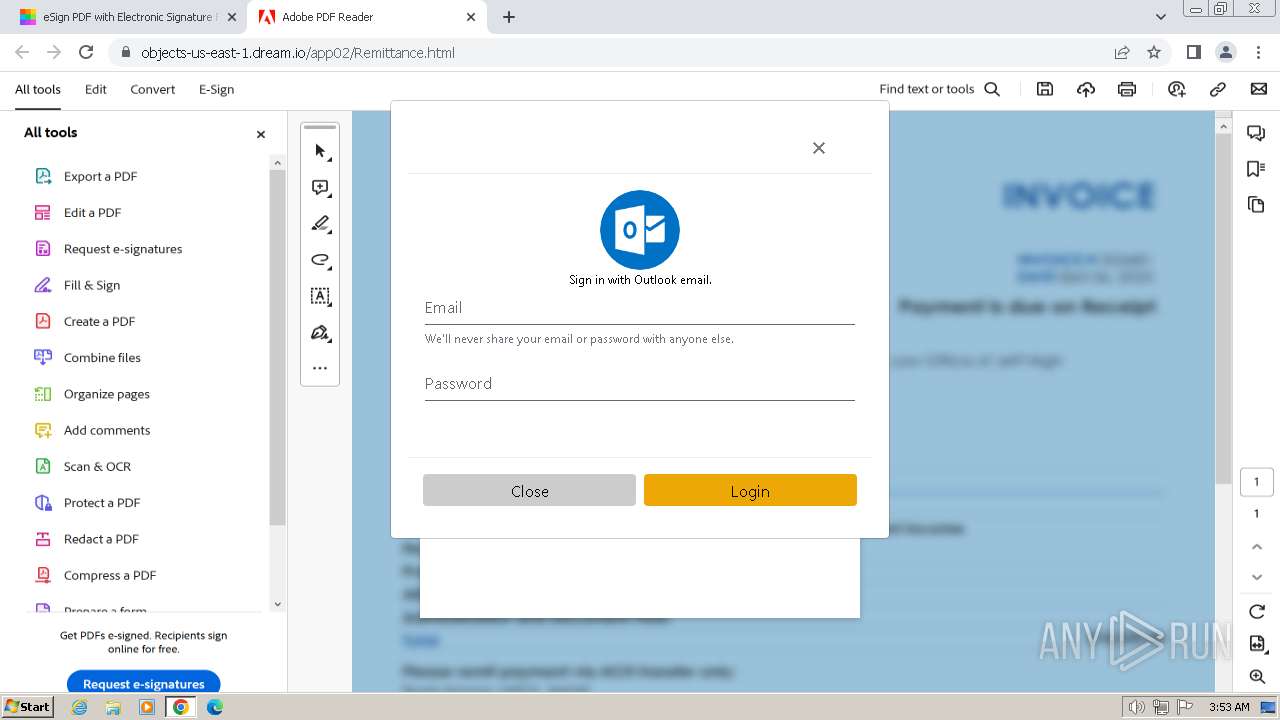
Task: Switch to the All tools menu
Action: 38,89
